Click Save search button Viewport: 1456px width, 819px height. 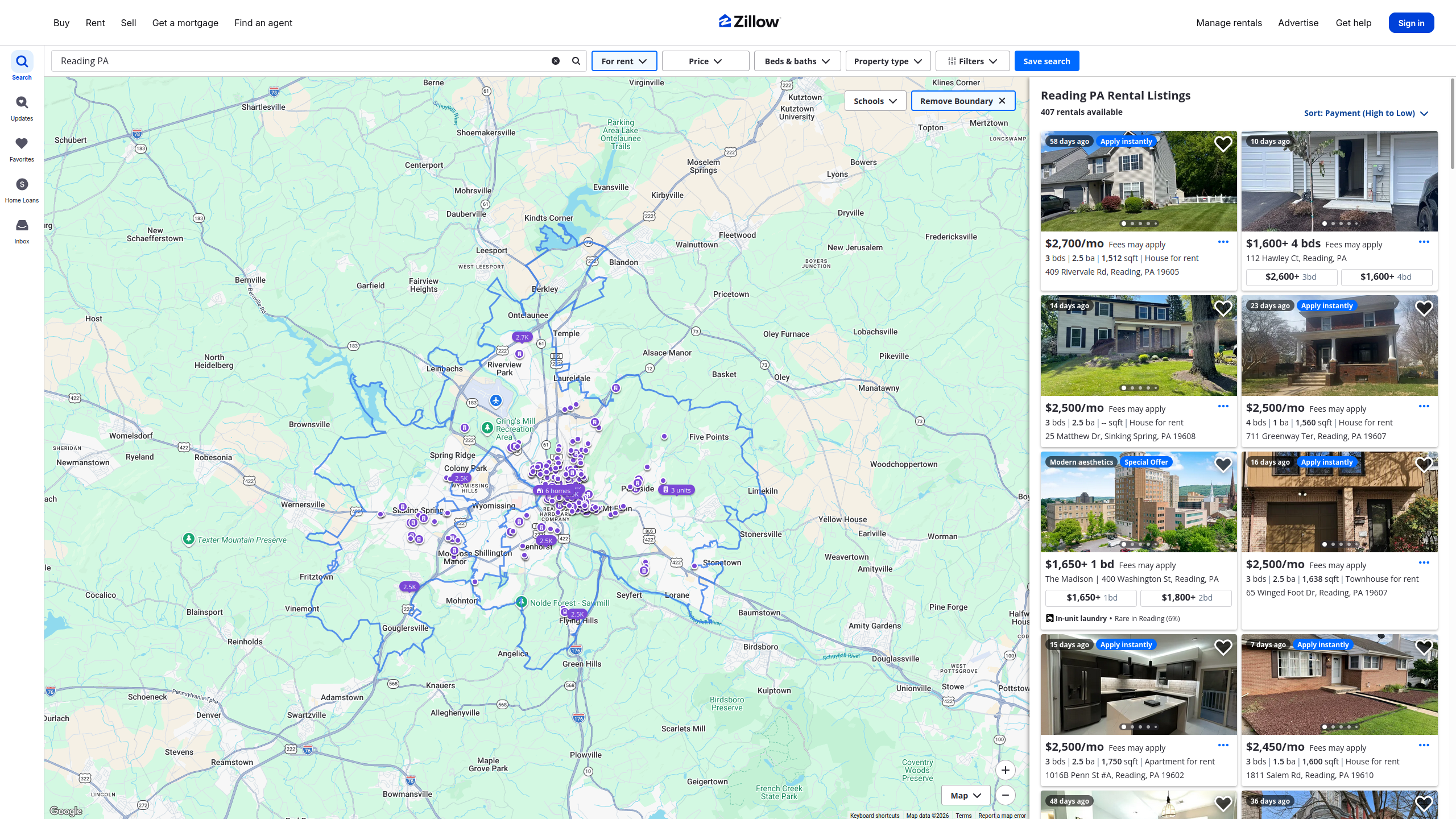1046,61
